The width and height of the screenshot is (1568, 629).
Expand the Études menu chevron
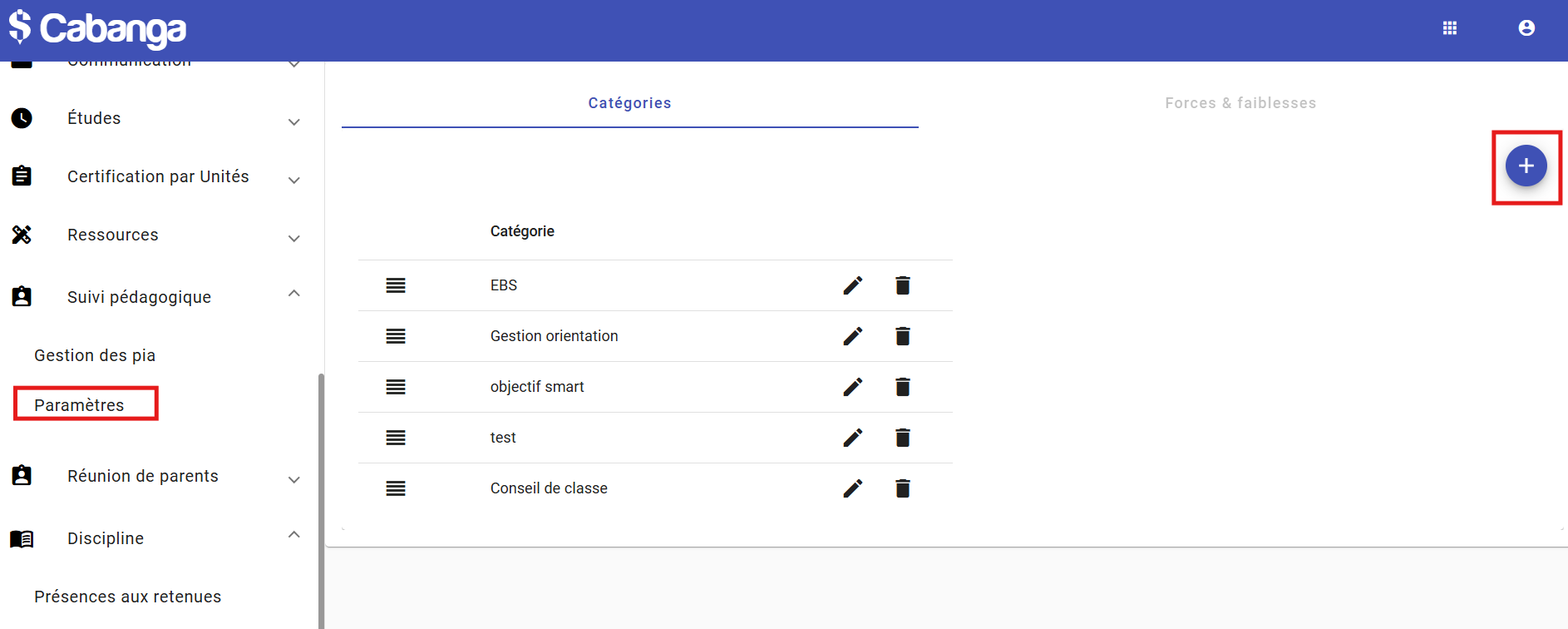click(x=294, y=122)
